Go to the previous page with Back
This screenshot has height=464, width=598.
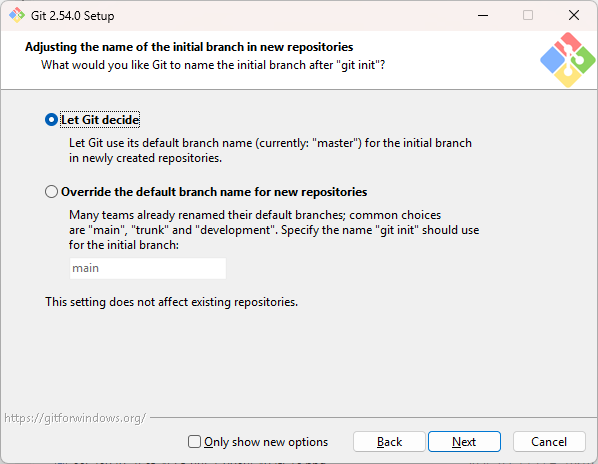pyautogui.click(x=389, y=442)
